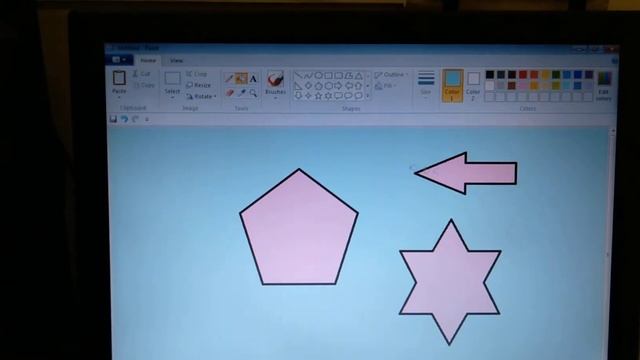The image size is (640, 360).
Task: Choose the Triangle shape in top row
Action: pos(358,76)
